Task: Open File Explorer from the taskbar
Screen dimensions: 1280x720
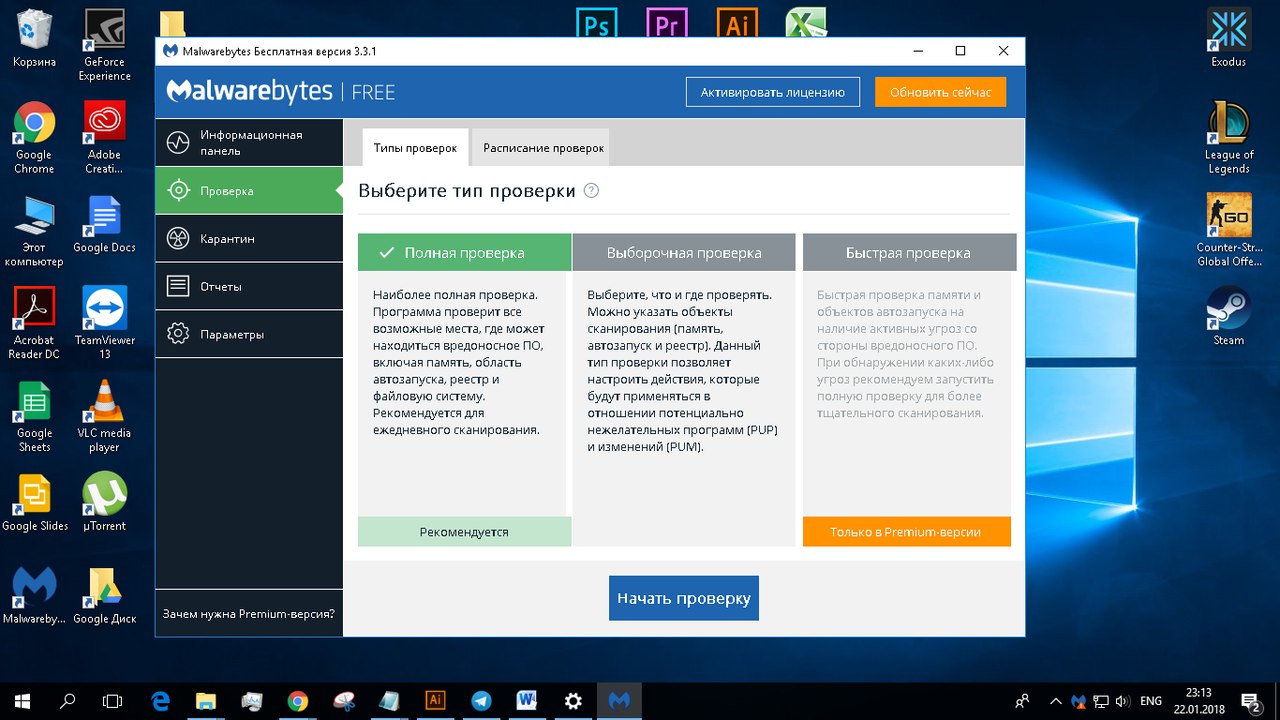Action: tap(206, 701)
